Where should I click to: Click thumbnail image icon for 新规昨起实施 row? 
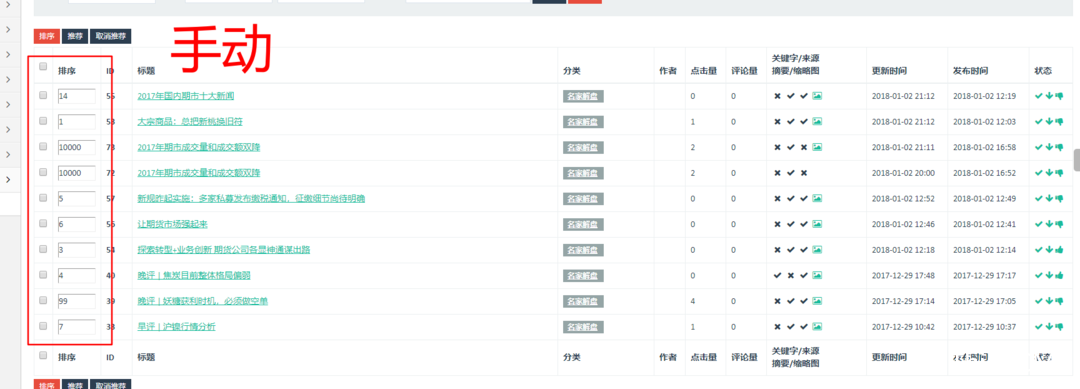point(817,198)
